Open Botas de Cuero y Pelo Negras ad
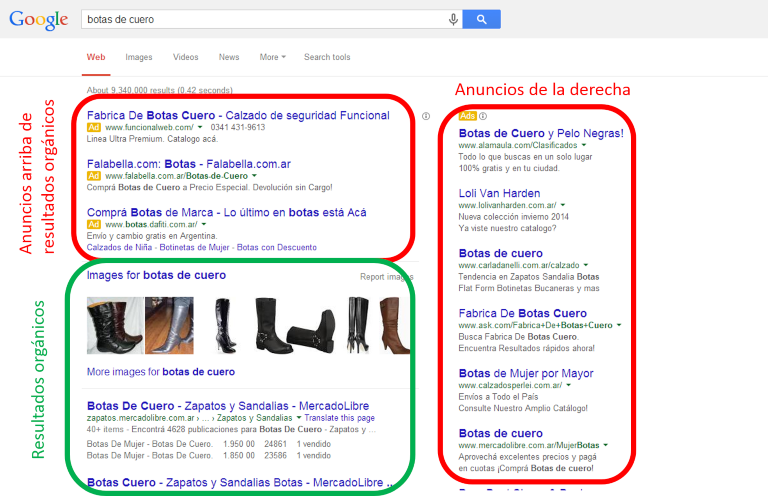Screen dimensions: 768x496 (x=541, y=133)
